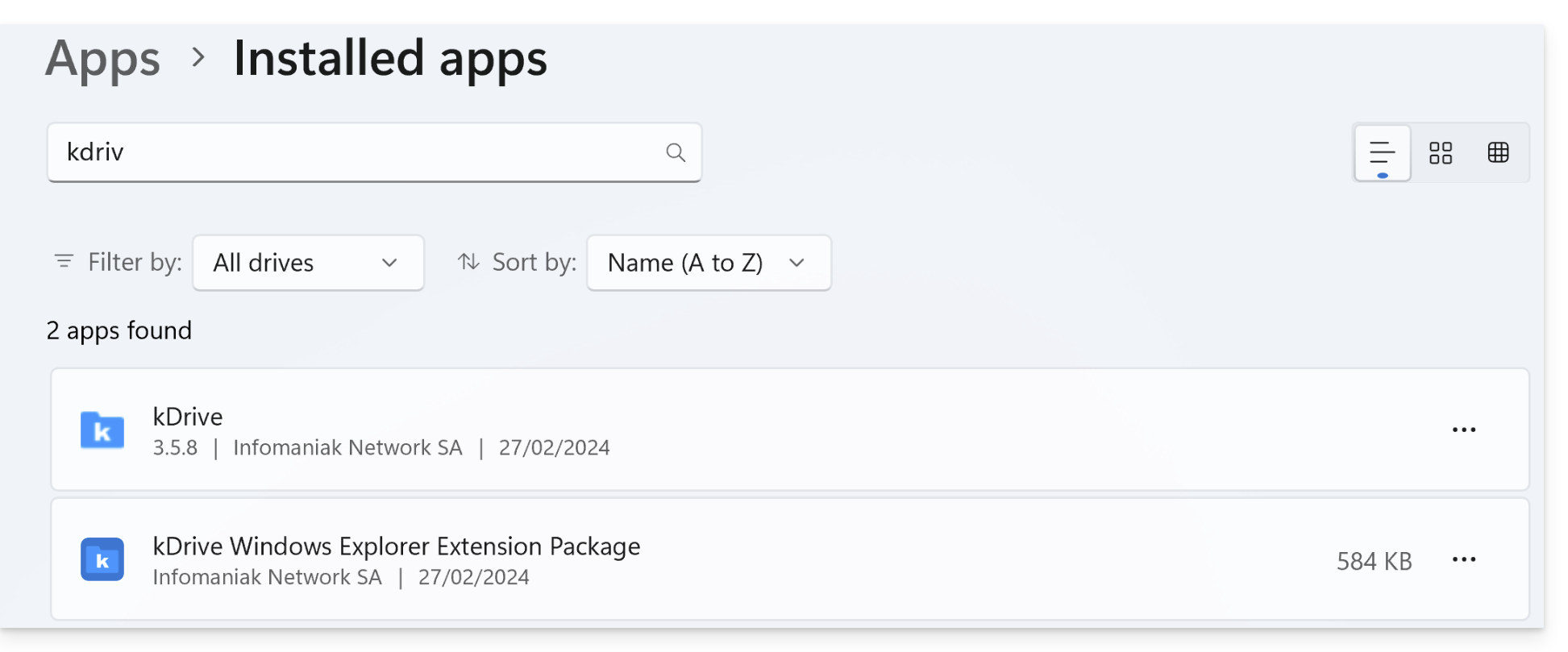Select the kDrive app name
The width and height of the screenshot is (1568, 652).
188,417
